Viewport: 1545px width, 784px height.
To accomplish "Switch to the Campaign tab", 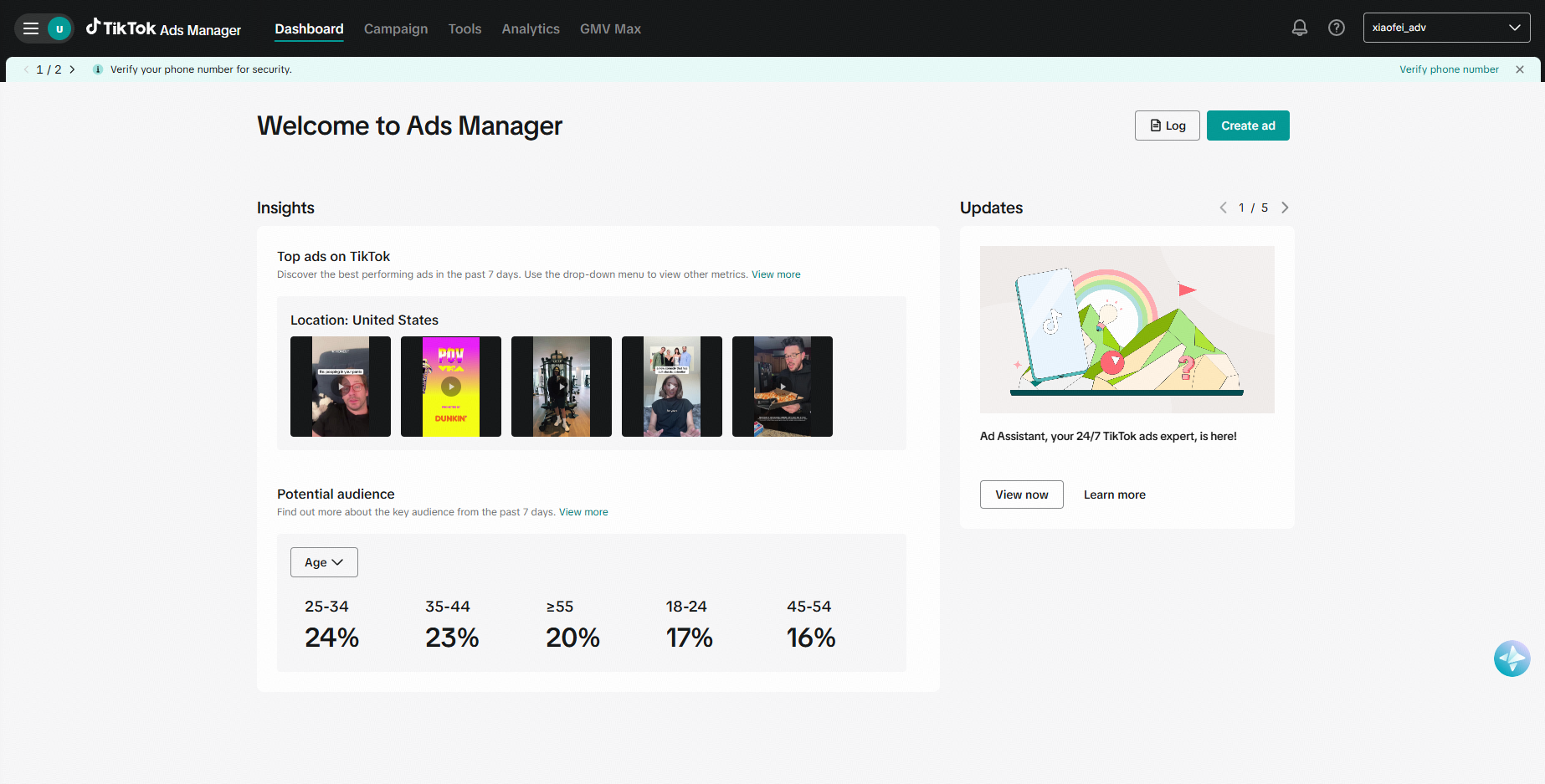I will tap(395, 28).
